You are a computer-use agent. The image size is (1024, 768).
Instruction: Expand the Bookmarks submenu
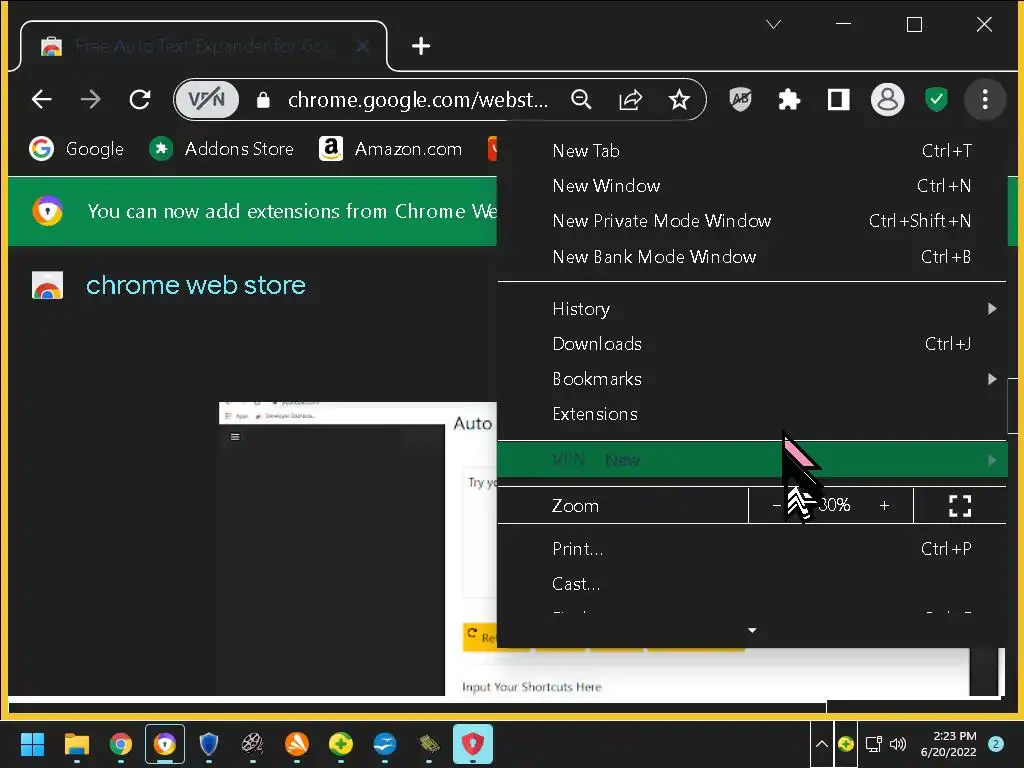(x=752, y=379)
